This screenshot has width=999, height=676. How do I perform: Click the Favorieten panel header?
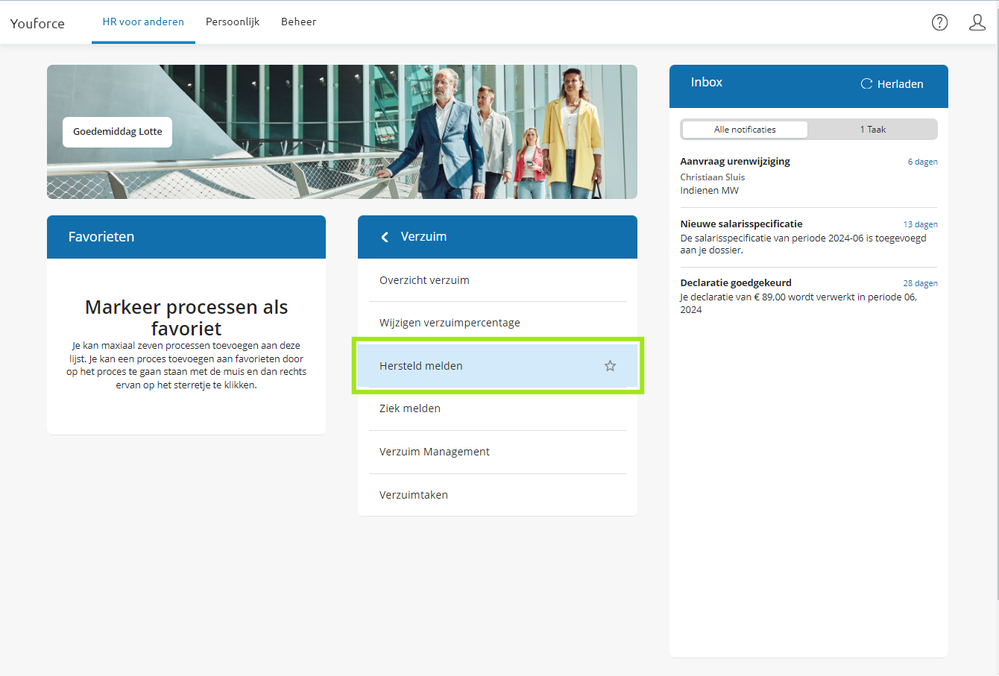point(186,237)
